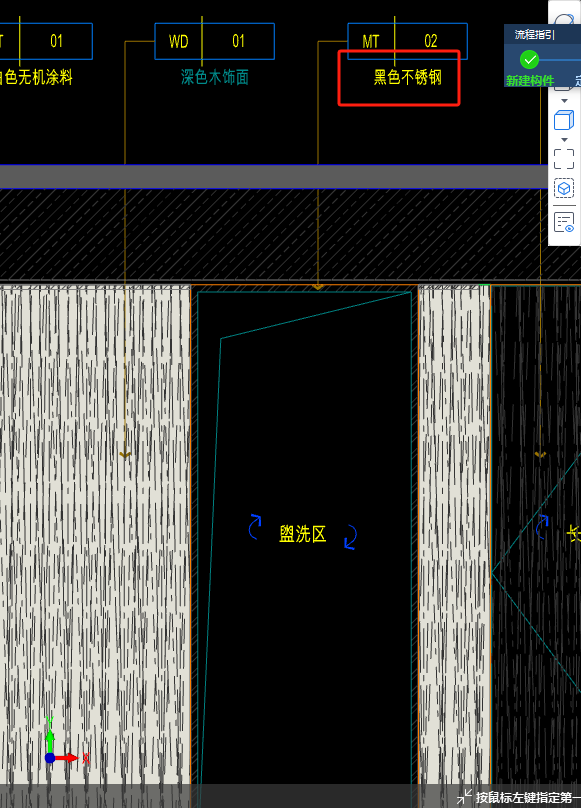Click the 流程指引 panel title

pyautogui.click(x=534, y=35)
